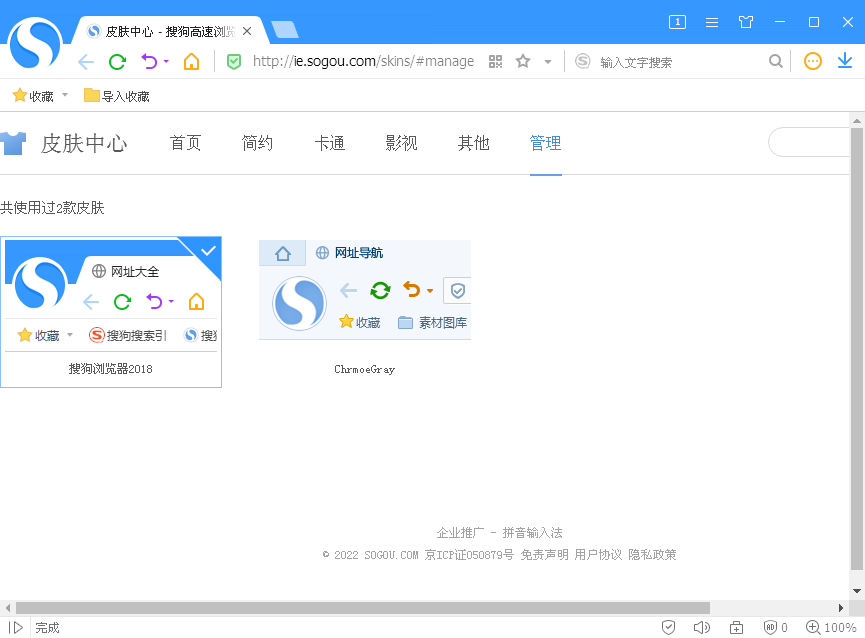Click the green security shield in address bar
The width and height of the screenshot is (865, 638).
(x=234, y=61)
